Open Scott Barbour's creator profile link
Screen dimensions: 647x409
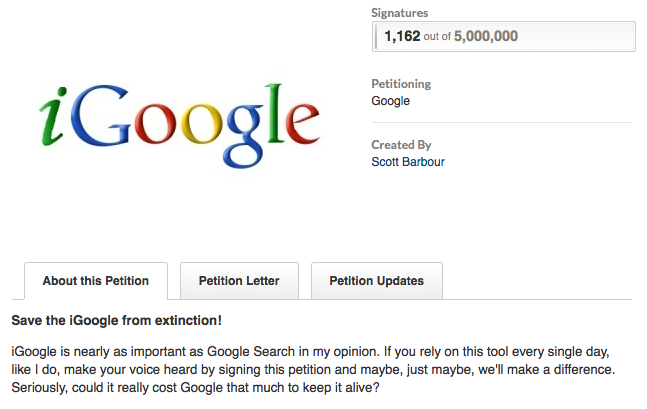click(x=408, y=161)
